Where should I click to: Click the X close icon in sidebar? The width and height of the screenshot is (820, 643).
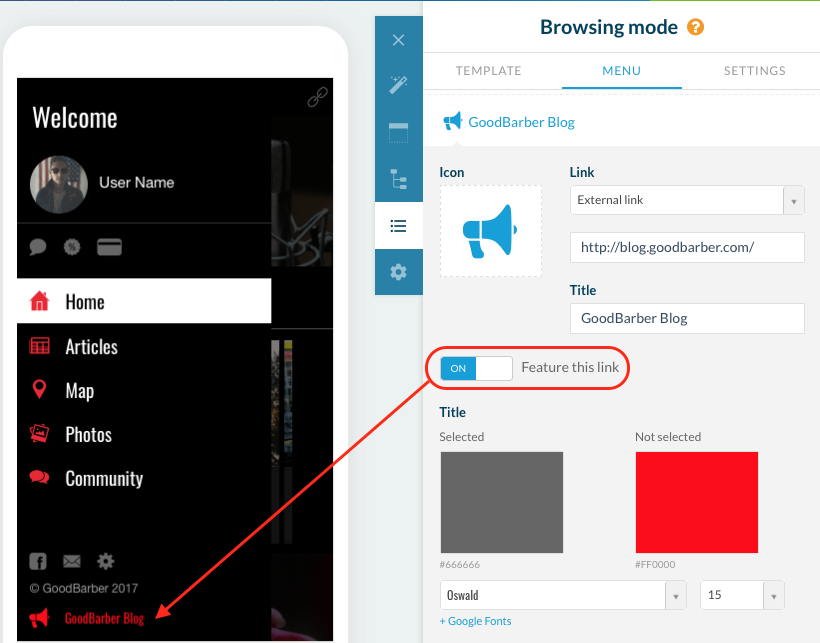pos(398,41)
